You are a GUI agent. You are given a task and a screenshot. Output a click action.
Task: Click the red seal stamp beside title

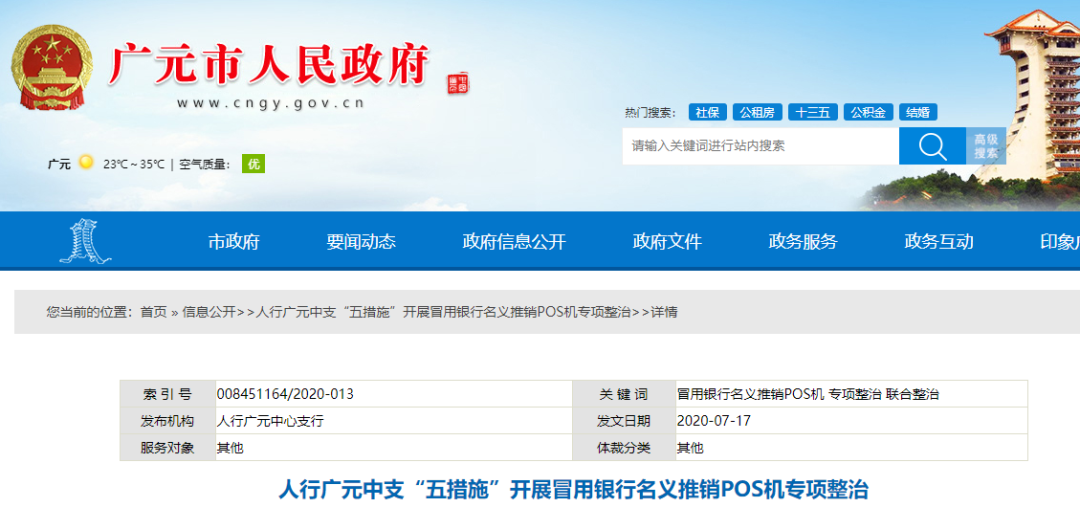point(457,83)
